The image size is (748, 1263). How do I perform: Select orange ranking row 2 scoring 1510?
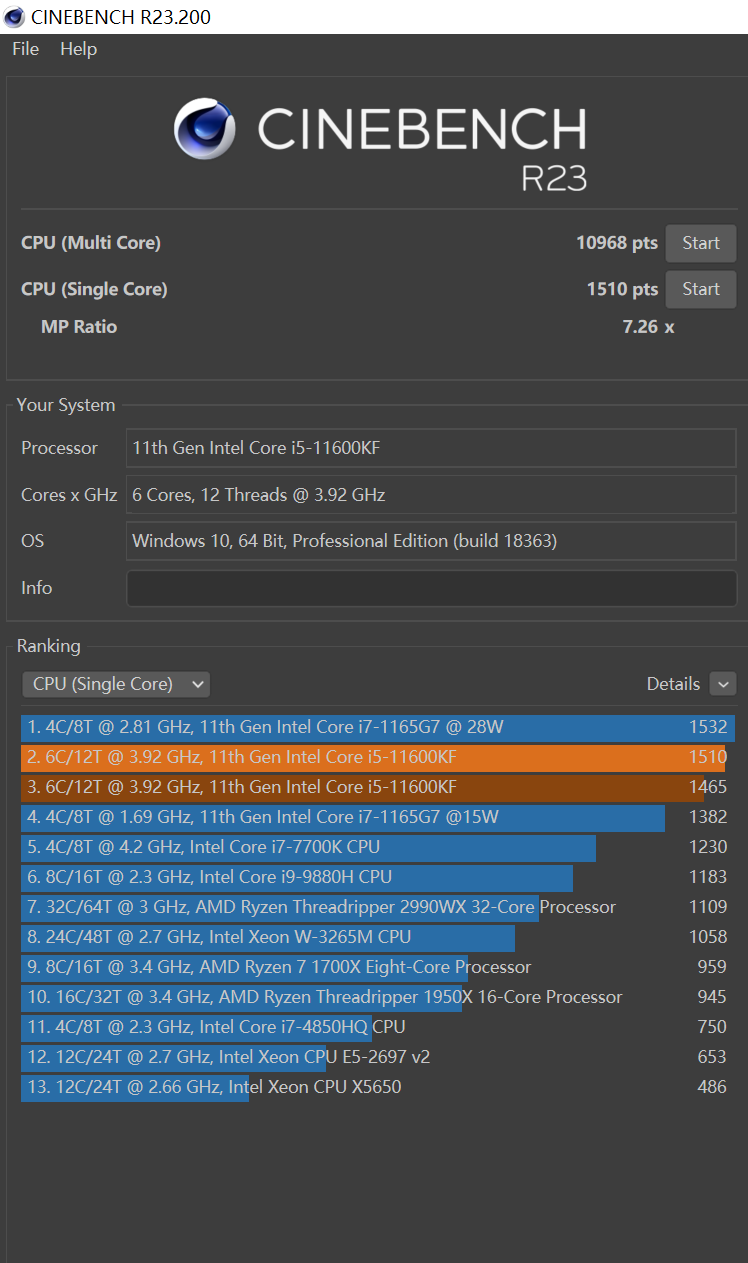click(378, 757)
